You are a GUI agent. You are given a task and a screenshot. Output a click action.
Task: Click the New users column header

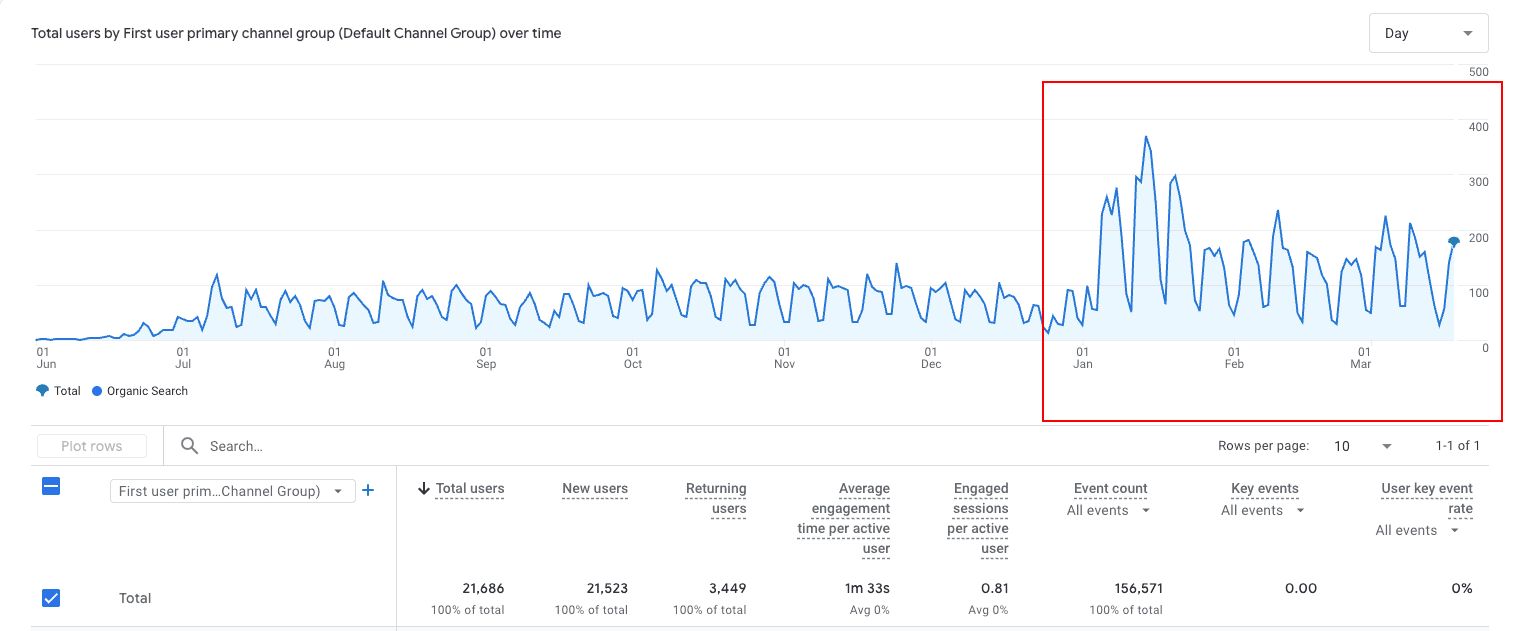point(595,488)
